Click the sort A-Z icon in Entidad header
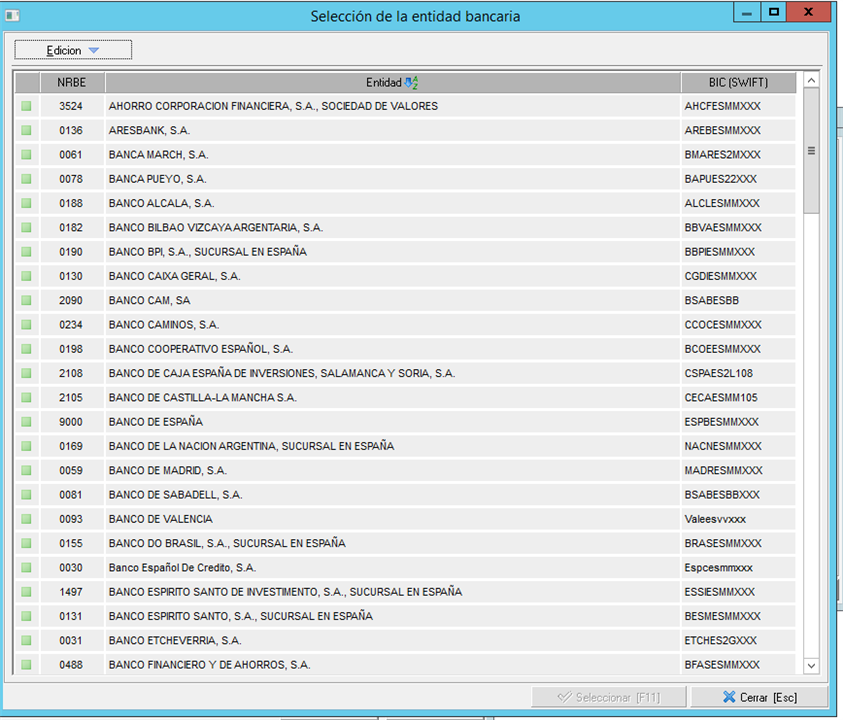 [x=412, y=83]
